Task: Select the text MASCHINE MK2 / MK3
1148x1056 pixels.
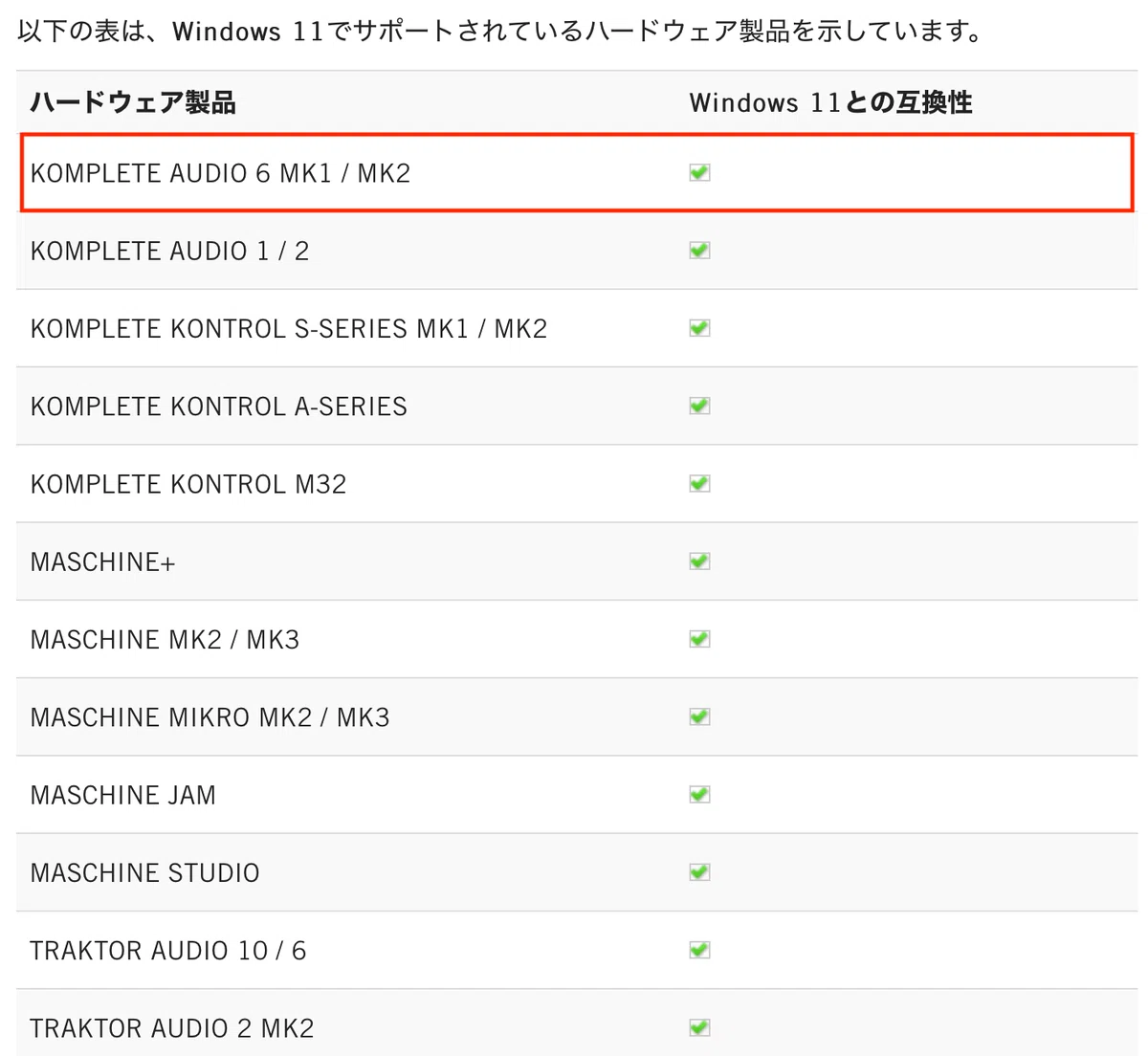Action: coord(165,639)
